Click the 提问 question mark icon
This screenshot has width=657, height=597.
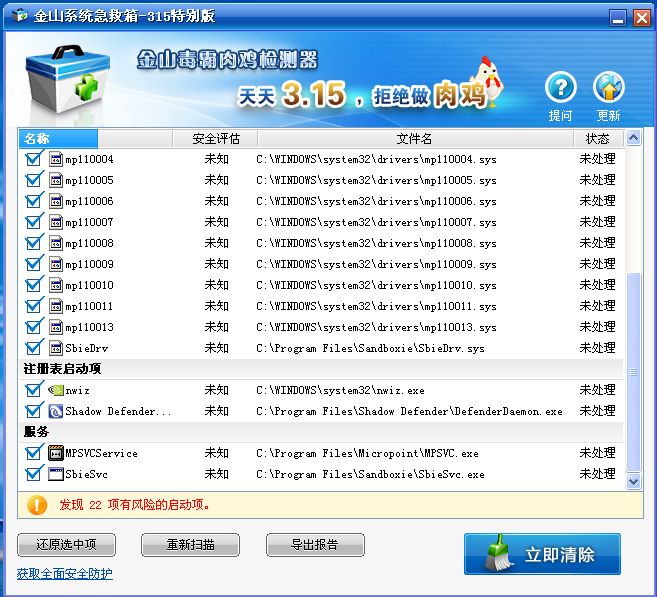(x=561, y=87)
